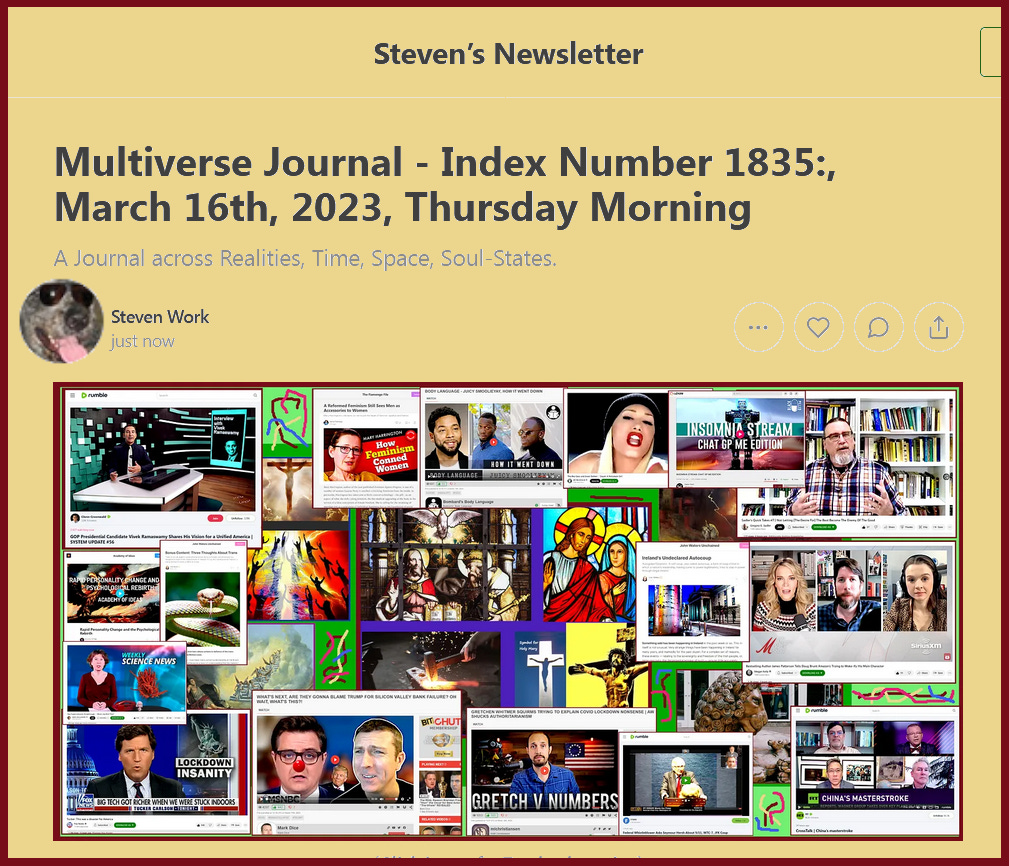Click the 'just now' timestamp
Viewport: 1009px width, 866px height.
[x=142, y=341]
